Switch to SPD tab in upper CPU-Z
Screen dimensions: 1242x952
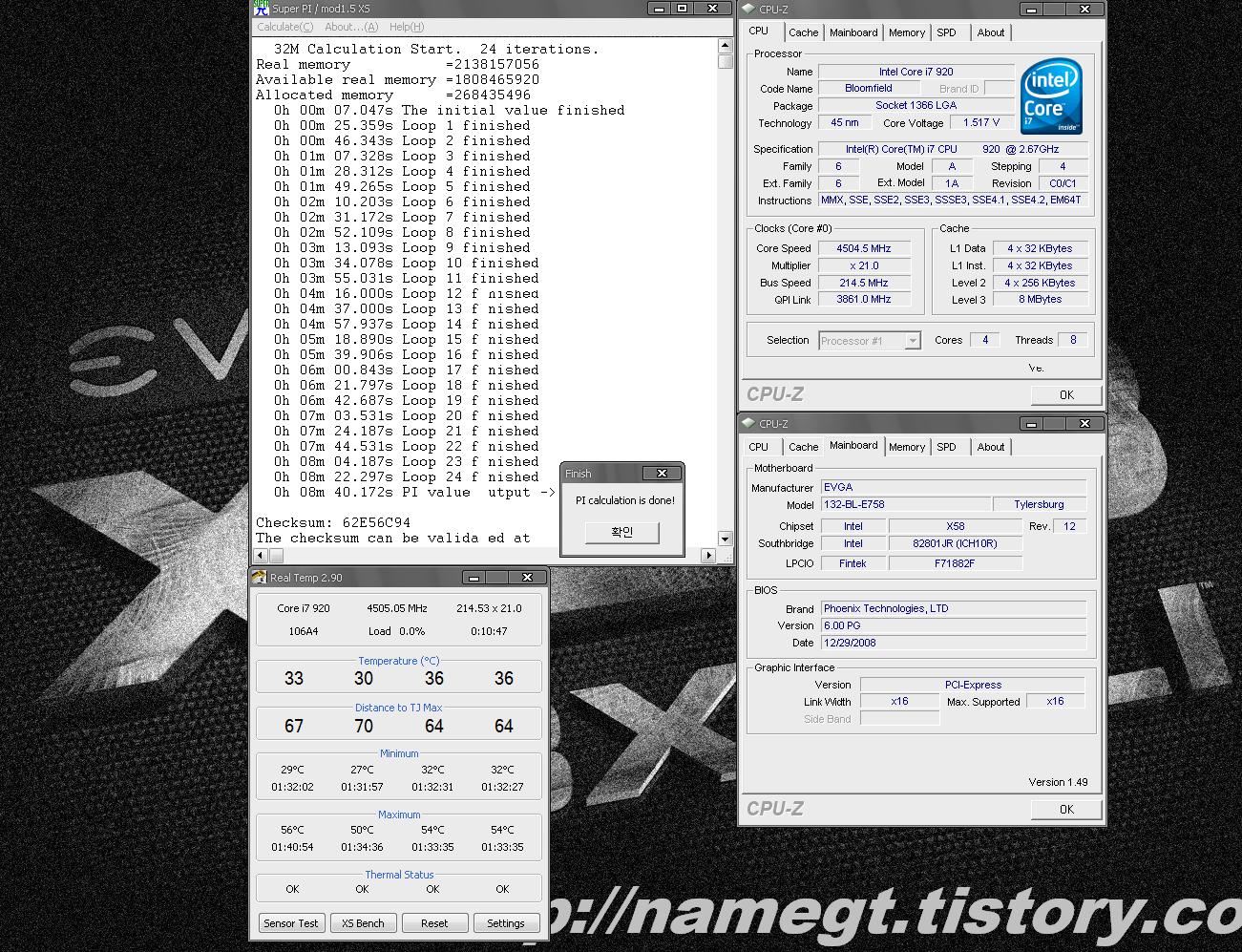[946, 32]
